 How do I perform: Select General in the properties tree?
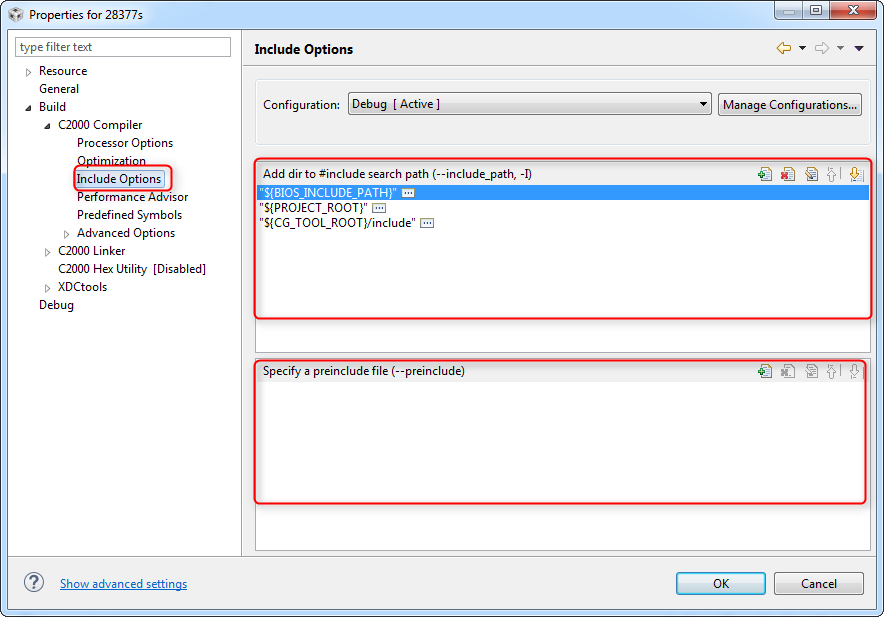[59, 89]
